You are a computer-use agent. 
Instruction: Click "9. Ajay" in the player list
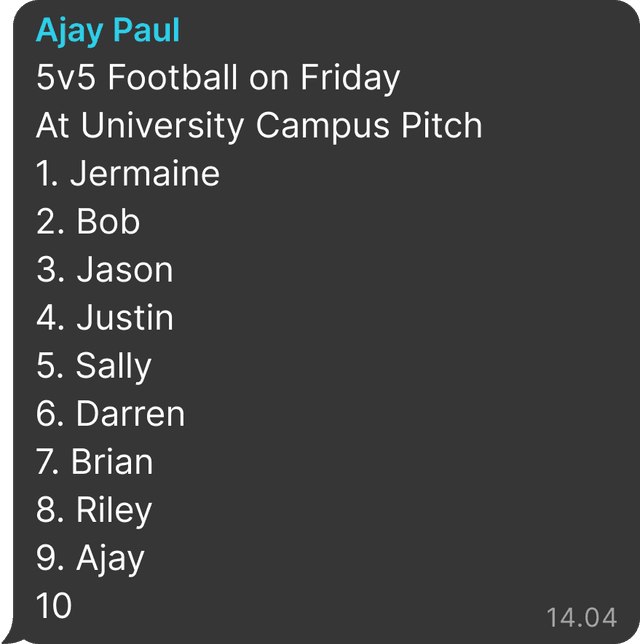(91, 558)
